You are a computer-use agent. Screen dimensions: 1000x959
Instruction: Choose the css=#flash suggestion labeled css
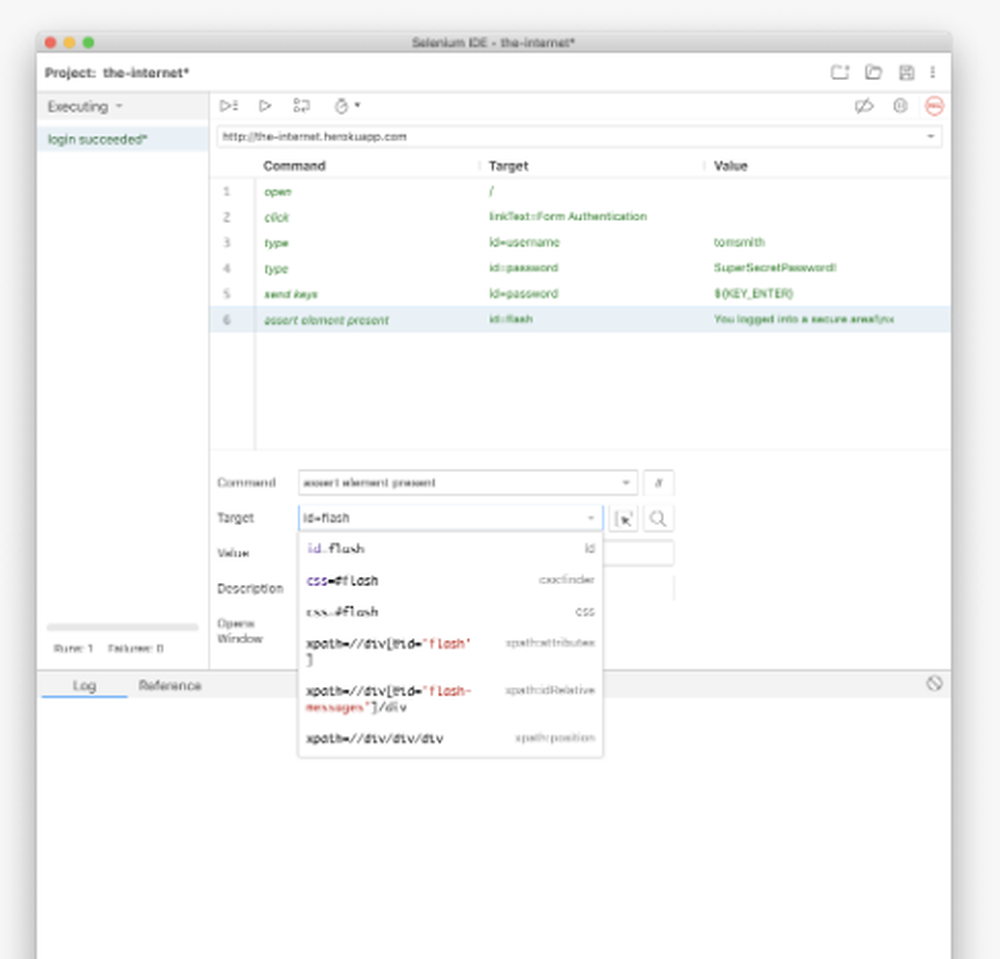pos(450,612)
